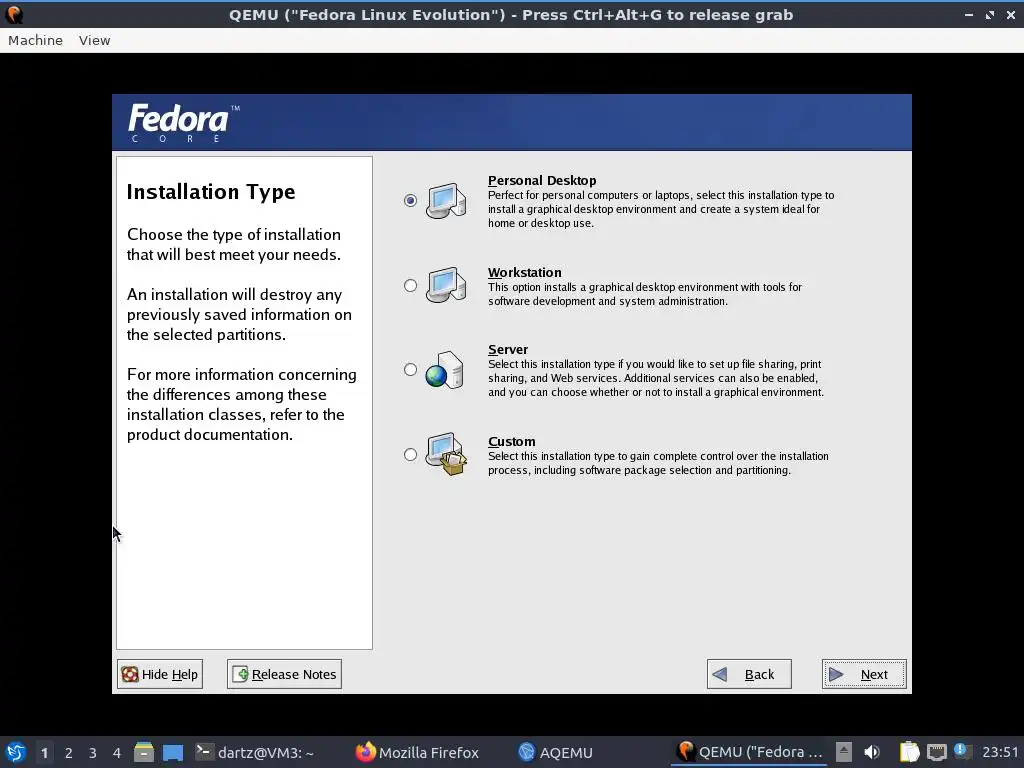Switch to AQEMU taskbar entry

point(556,752)
